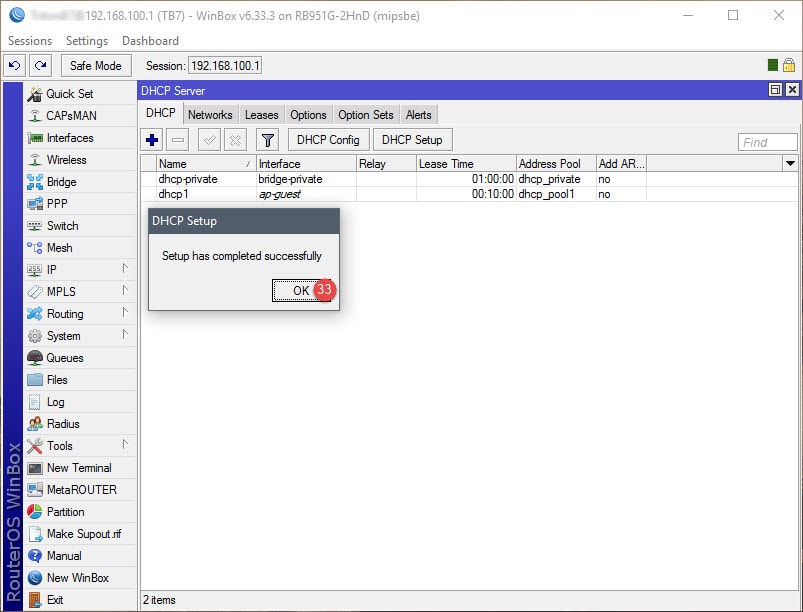The width and height of the screenshot is (803, 612).
Task: Switch to the Leases tab
Action: click(x=261, y=115)
